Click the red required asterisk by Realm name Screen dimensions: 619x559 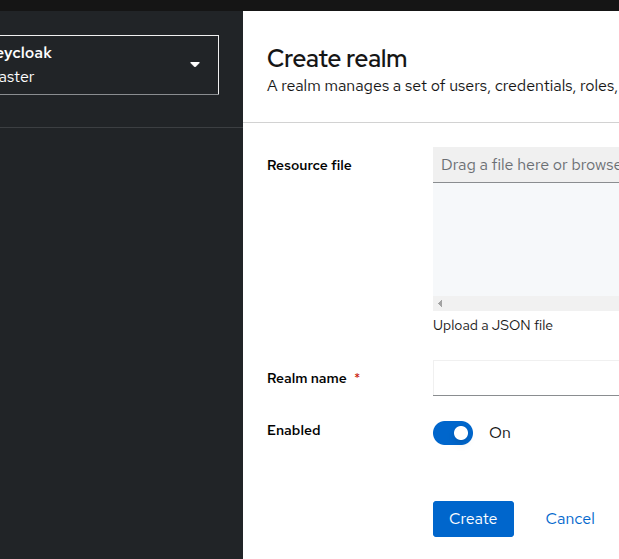[x=357, y=378]
